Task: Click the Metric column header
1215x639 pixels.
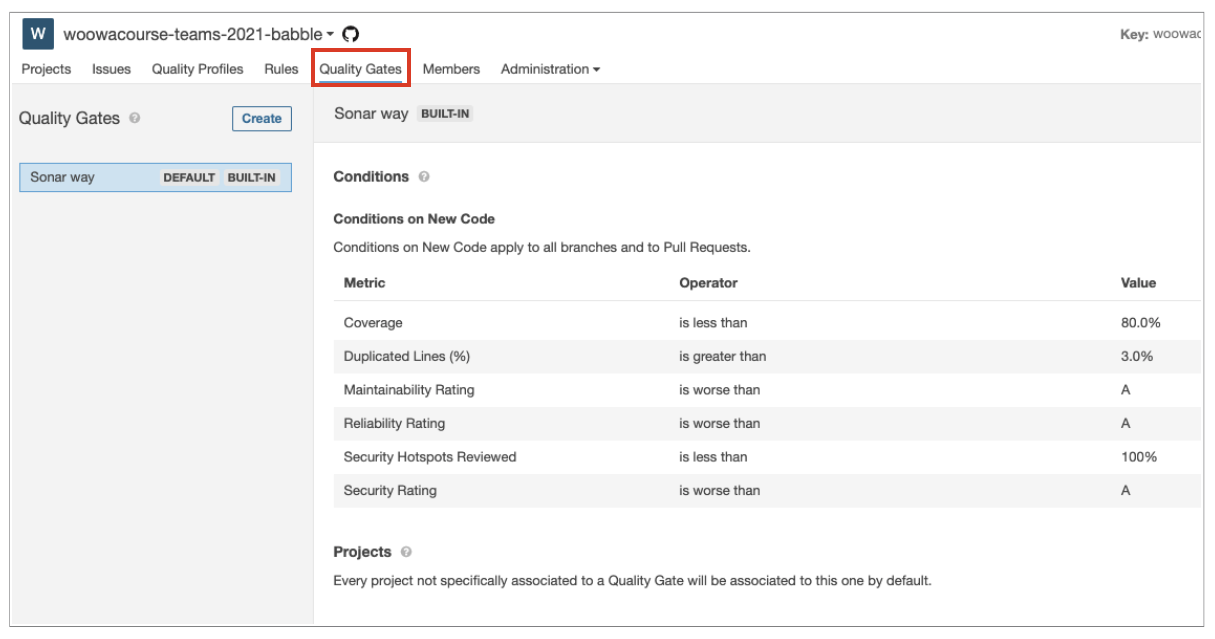Action: 364,283
